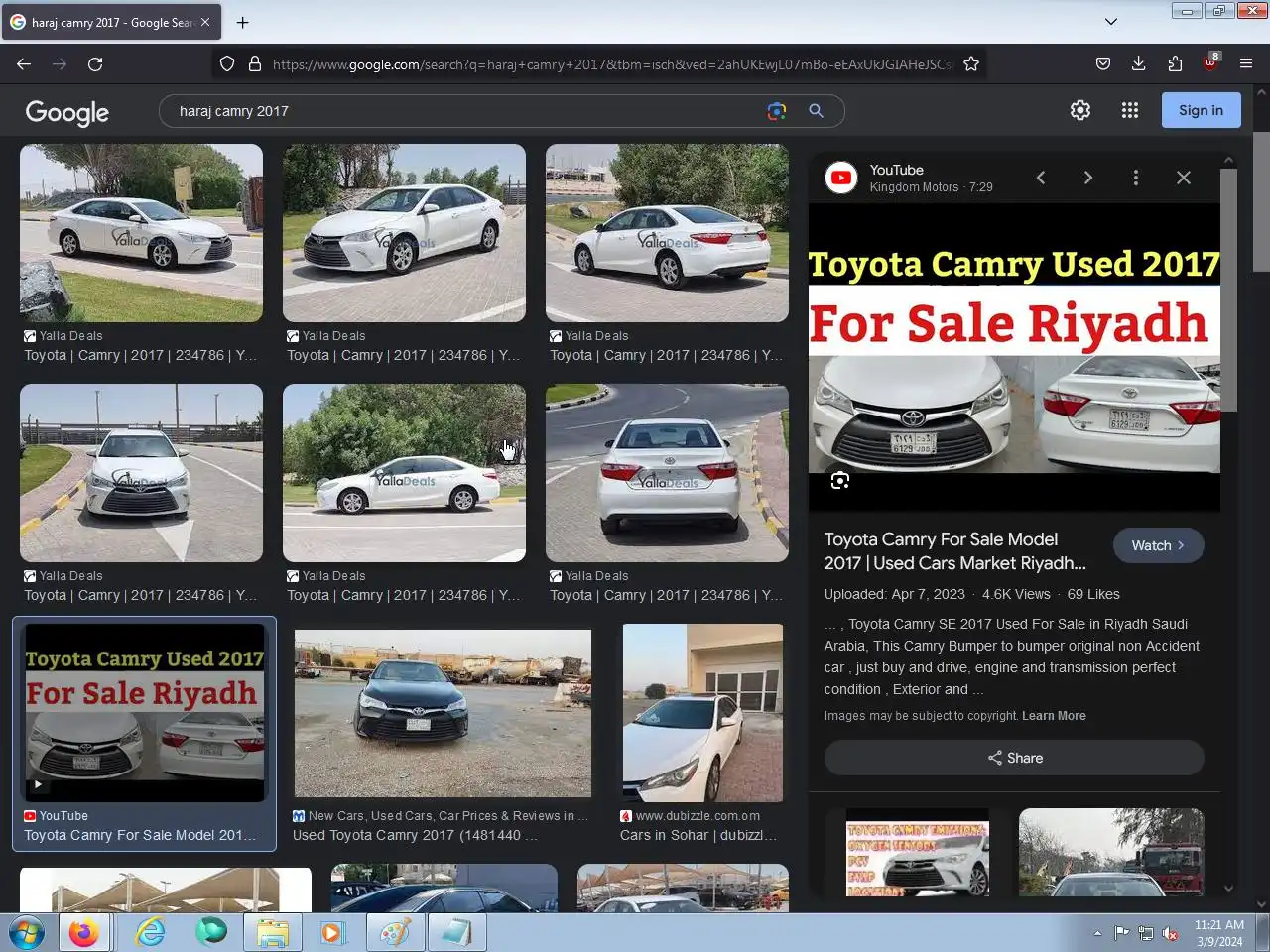The image size is (1270, 952).
Task: Open first Yalla Deals white Camry thumbnail
Action: click(x=141, y=233)
